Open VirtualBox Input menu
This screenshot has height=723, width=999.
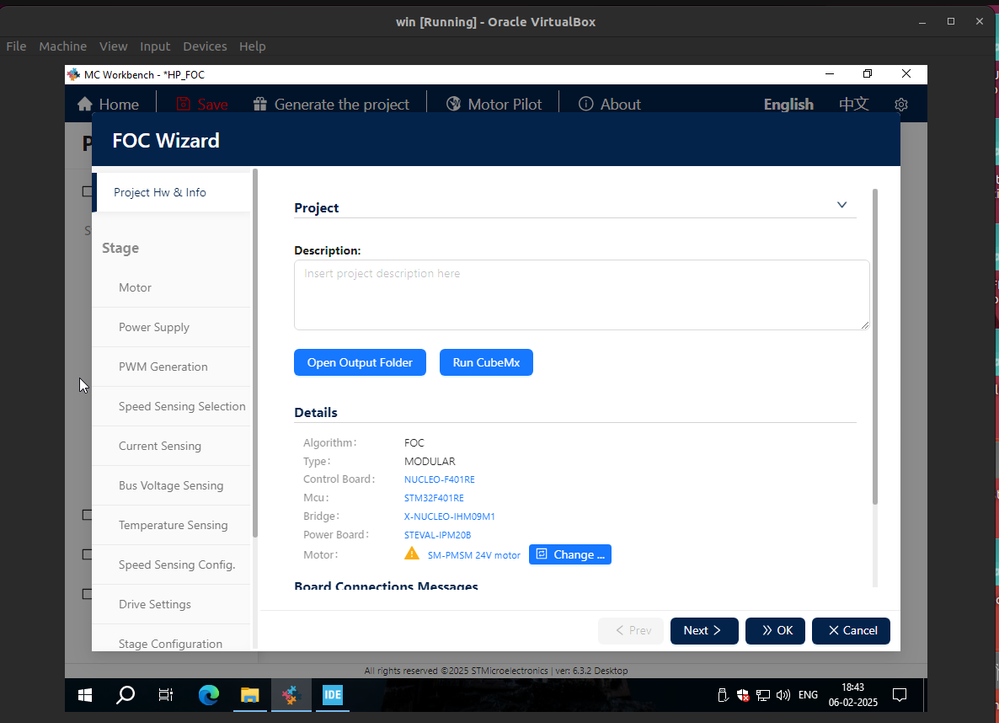tap(155, 47)
